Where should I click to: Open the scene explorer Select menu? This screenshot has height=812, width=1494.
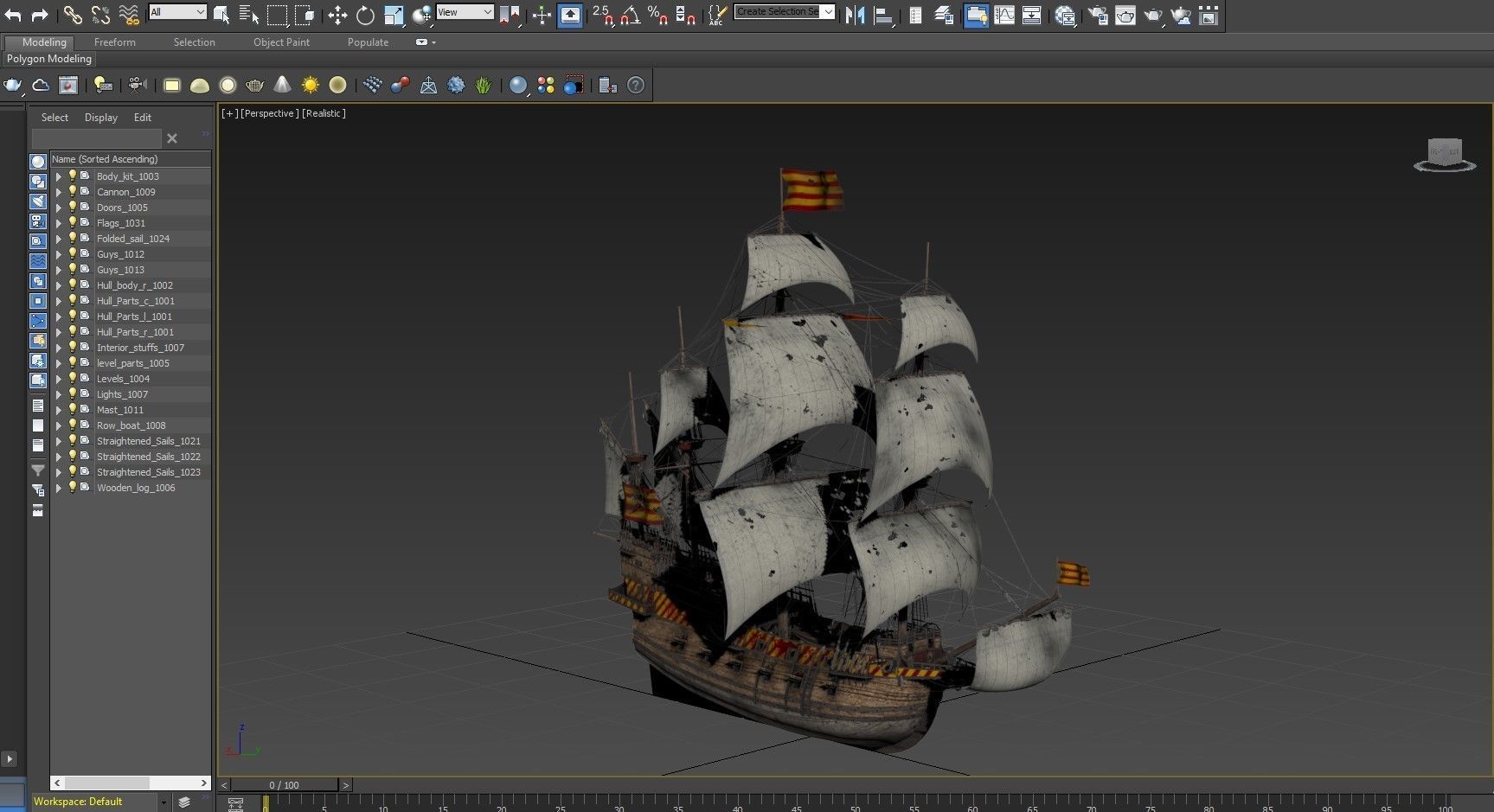55,118
